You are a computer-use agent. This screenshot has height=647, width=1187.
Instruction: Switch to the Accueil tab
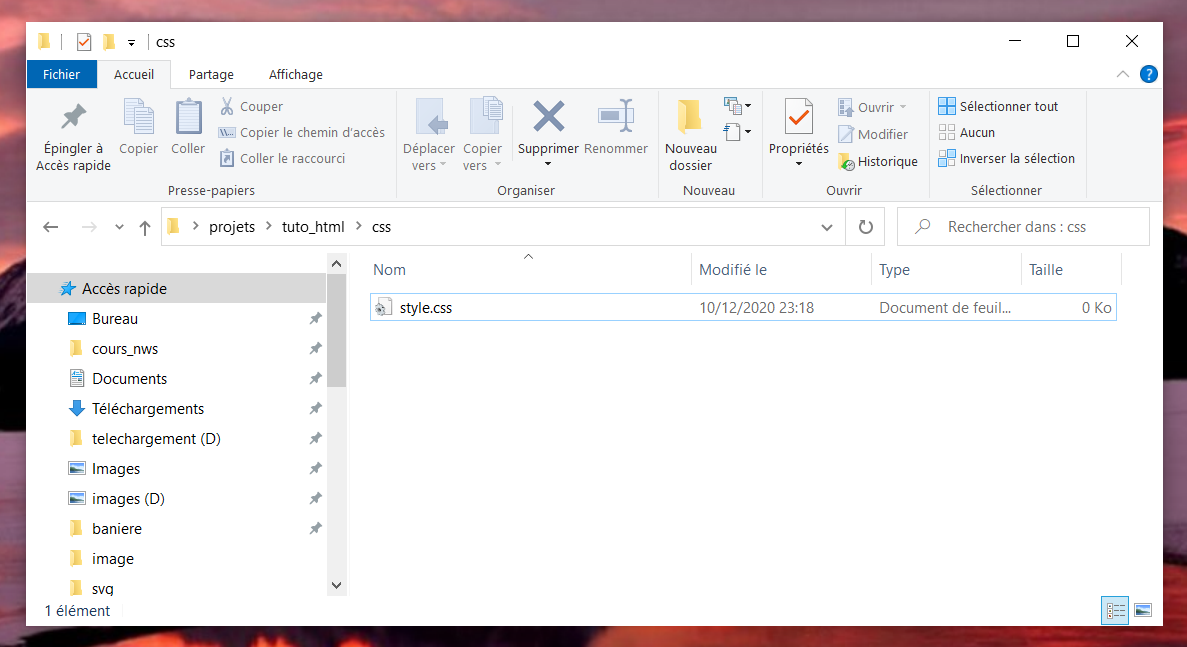(x=134, y=74)
